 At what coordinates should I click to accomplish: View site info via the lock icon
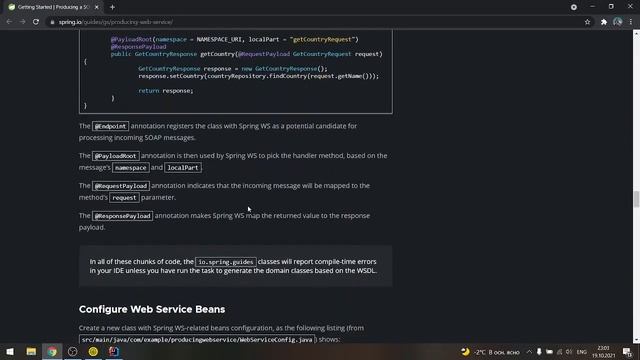52,22
